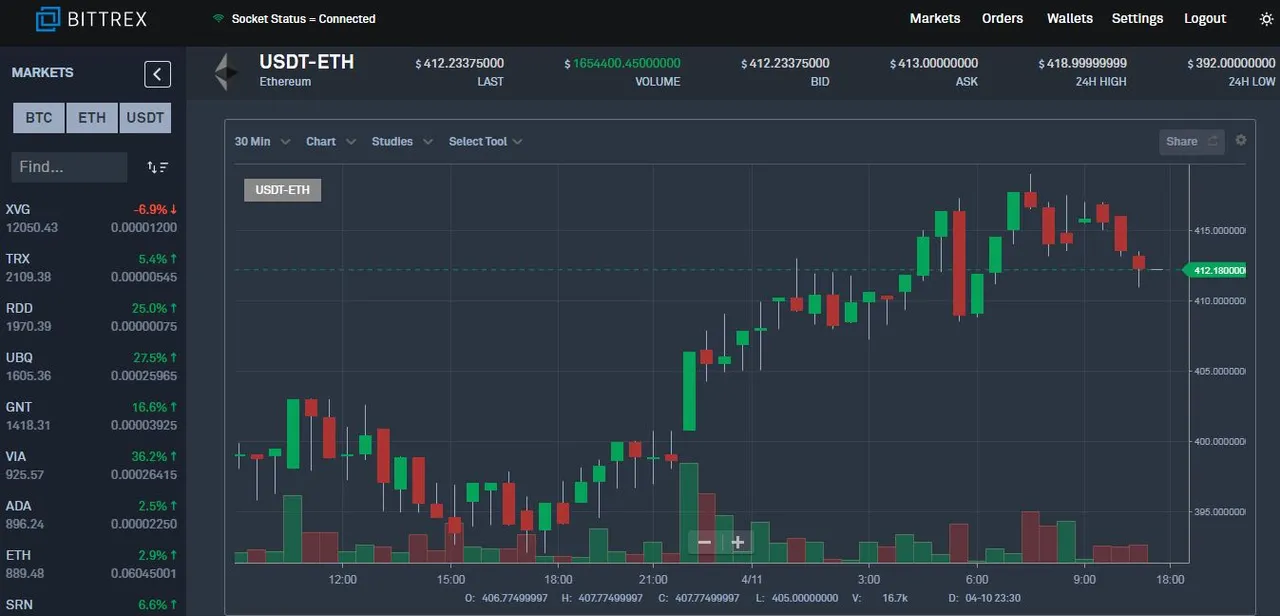The width and height of the screenshot is (1280, 616).
Task: Click the socket status wifi icon
Action: [219, 19]
